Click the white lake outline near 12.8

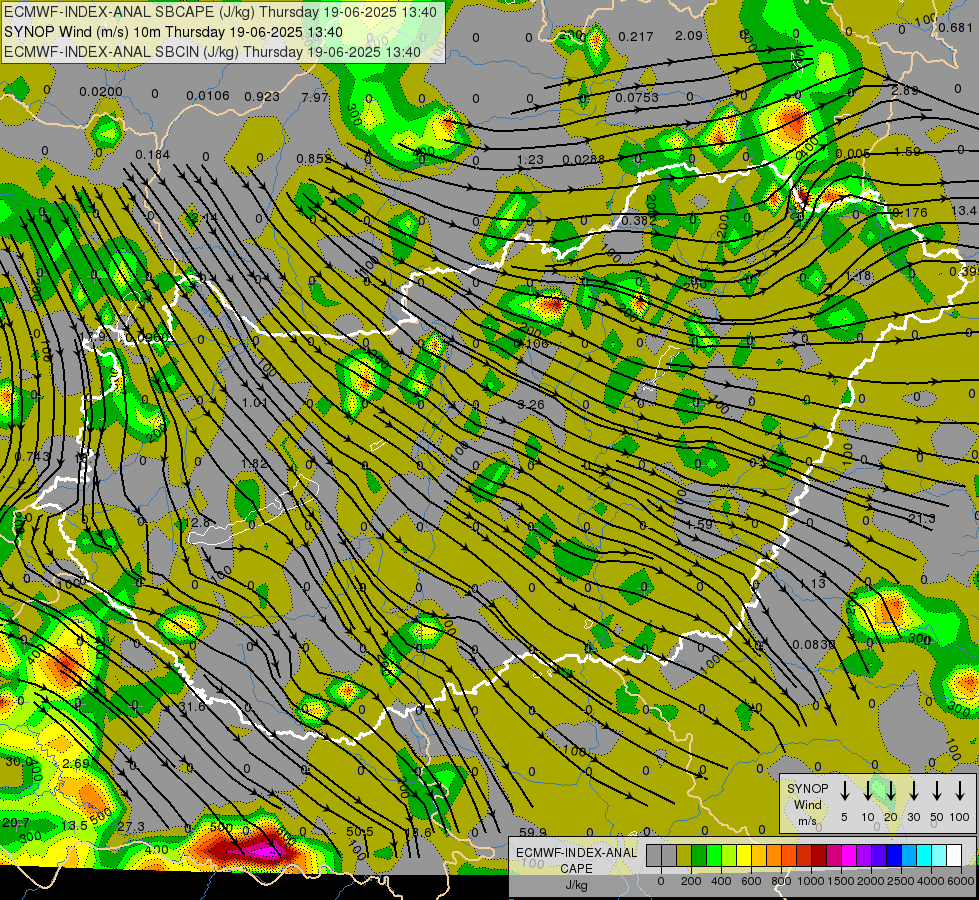[x=254, y=512]
